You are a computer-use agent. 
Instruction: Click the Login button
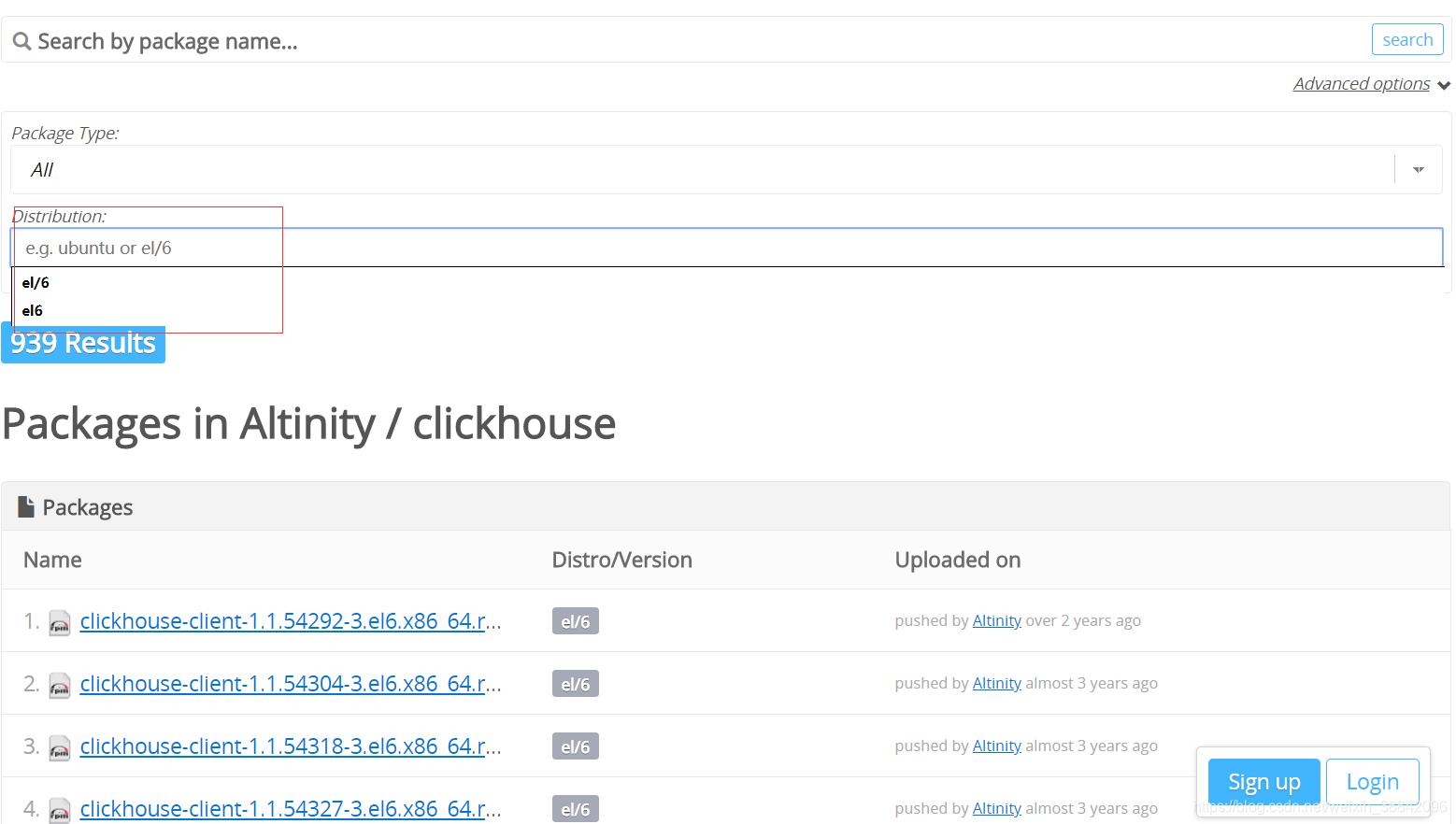[1373, 781]
